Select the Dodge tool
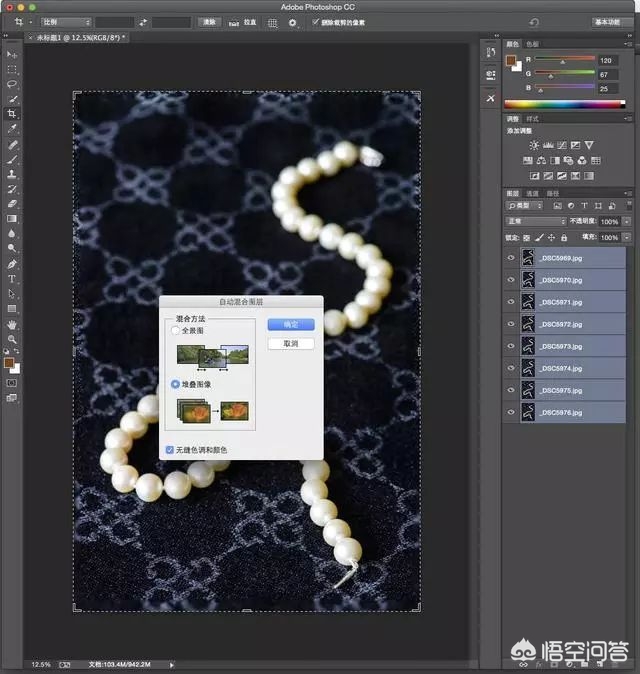 [x=12, y=248]
